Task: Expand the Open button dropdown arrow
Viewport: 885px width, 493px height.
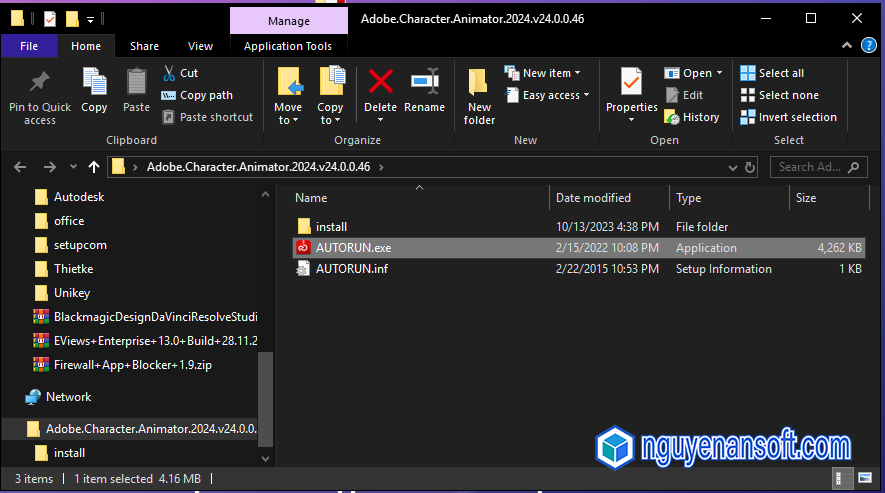Action: [720, 73]
